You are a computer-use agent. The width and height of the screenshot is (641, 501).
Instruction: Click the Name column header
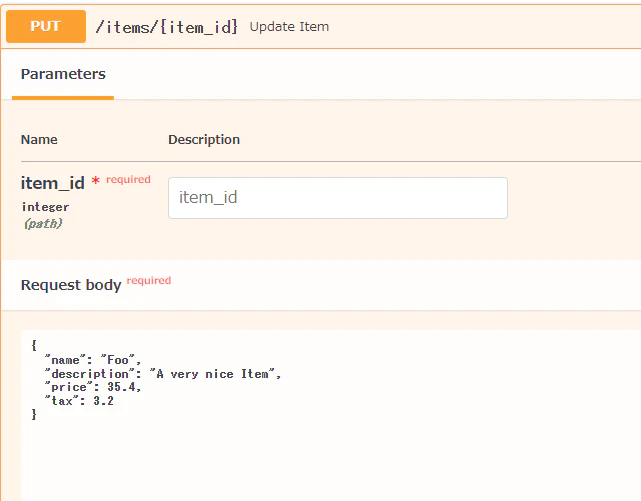coord(39,140)
